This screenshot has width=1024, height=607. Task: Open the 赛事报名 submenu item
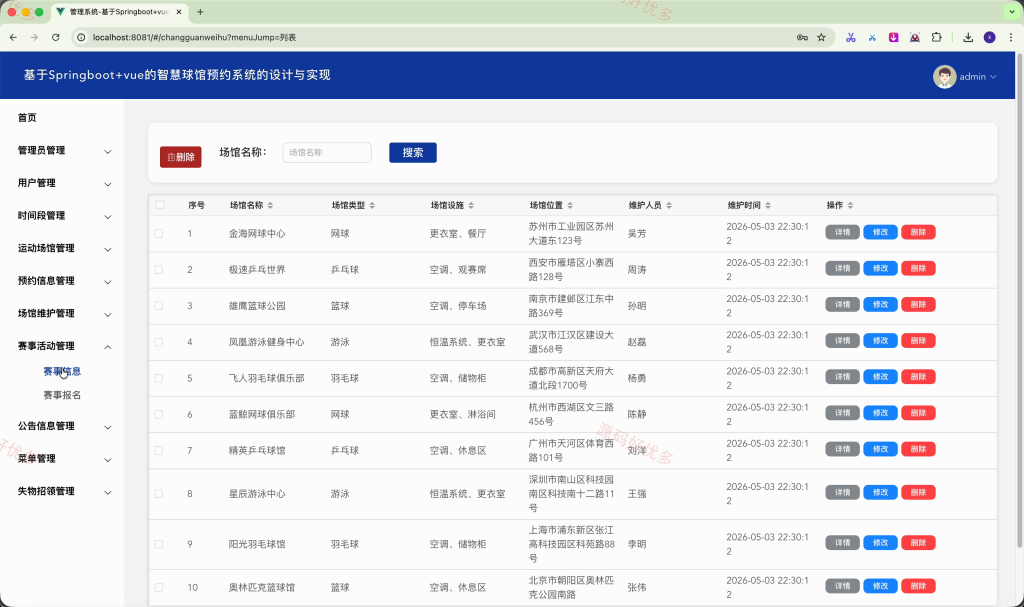pos(62,395)
